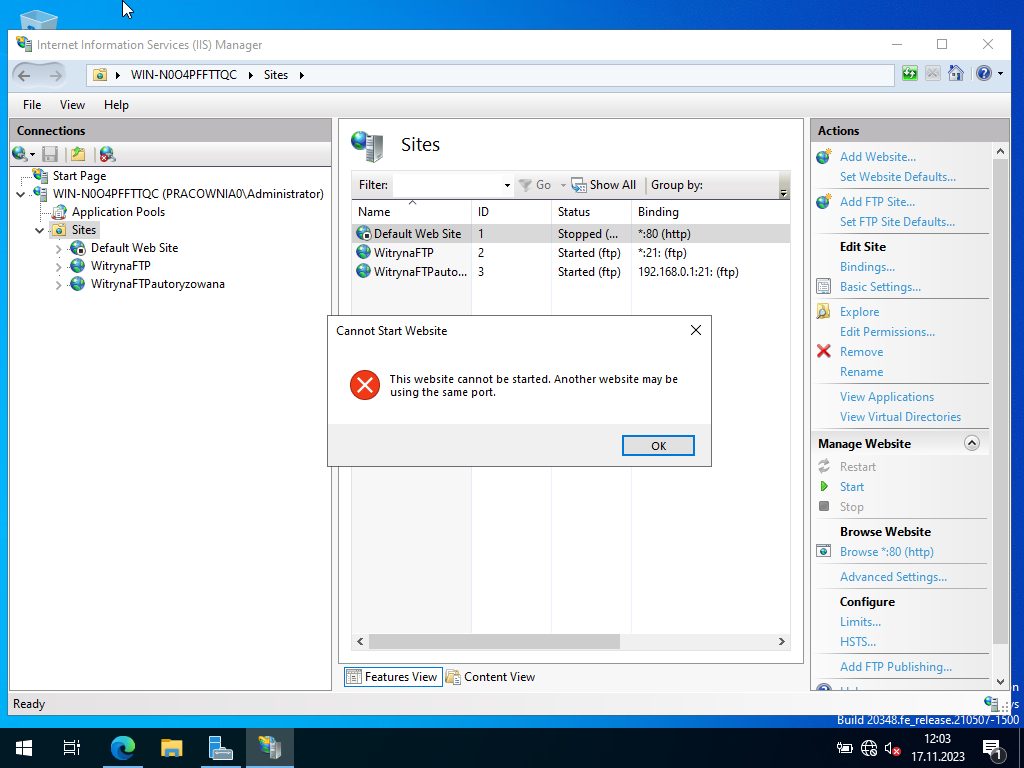Open the View menu
Screen dimensions: 1024x768
(72, 104)
